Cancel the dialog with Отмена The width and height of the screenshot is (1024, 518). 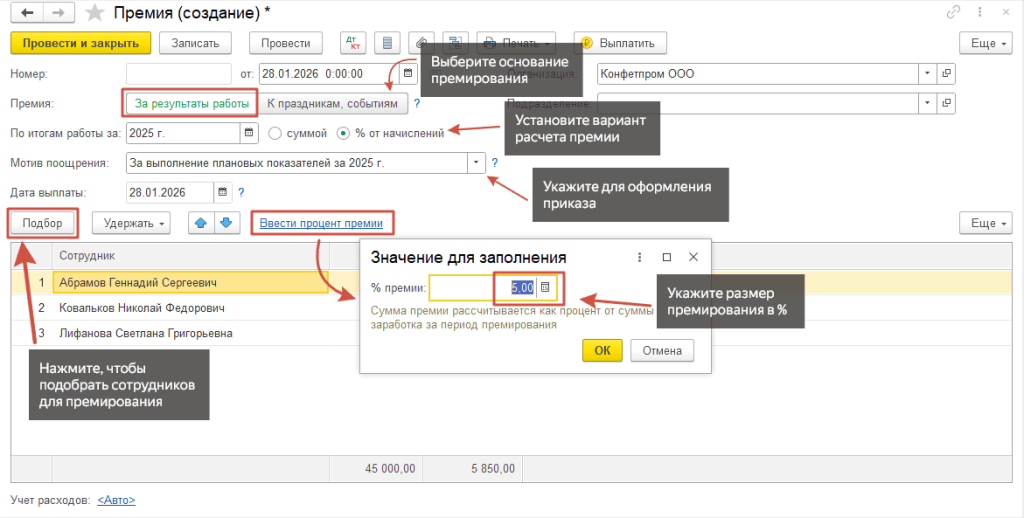[662, 351]
